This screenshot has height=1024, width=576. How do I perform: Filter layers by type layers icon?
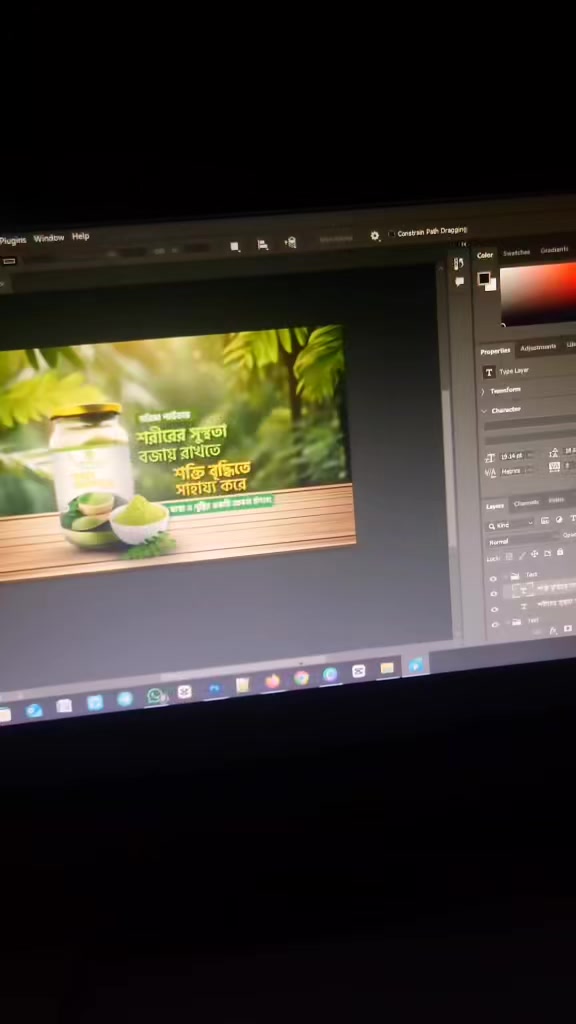click(572, 519)
